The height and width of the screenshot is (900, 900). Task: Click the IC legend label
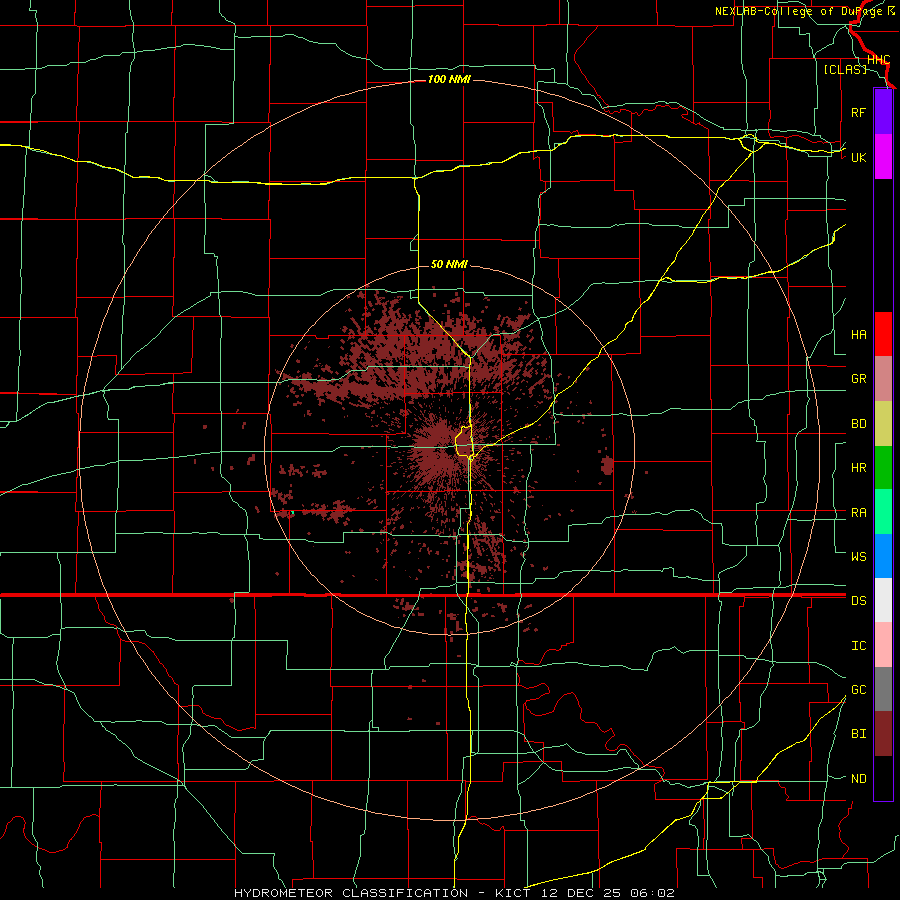tap(858, 646)
